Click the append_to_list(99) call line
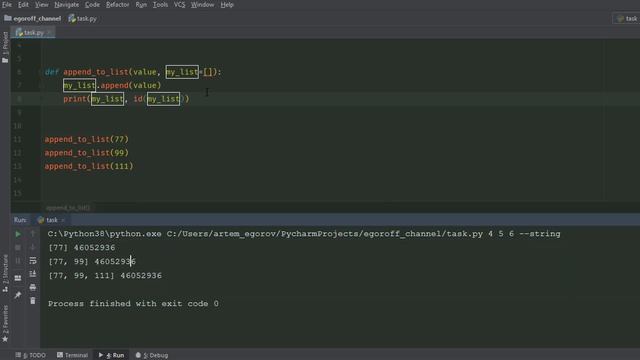 tap(87, 153)
